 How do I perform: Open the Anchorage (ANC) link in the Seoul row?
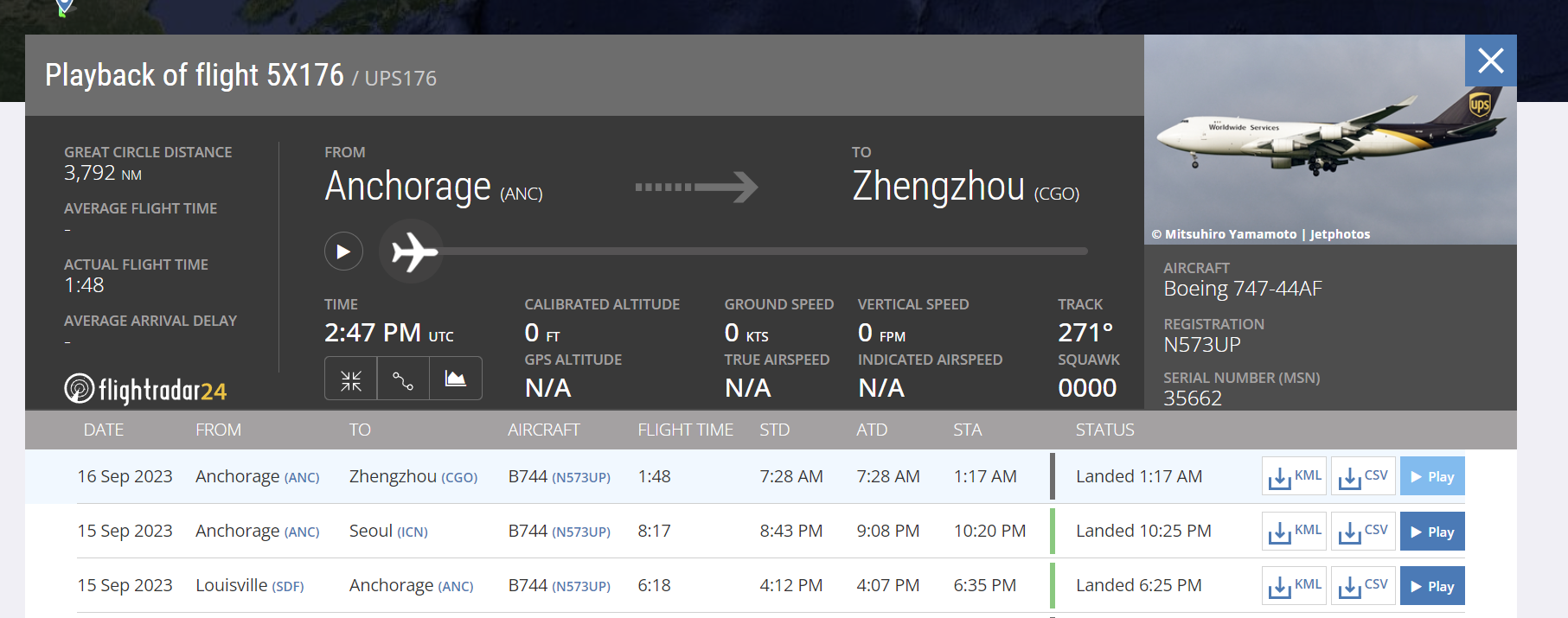point(258,531)
